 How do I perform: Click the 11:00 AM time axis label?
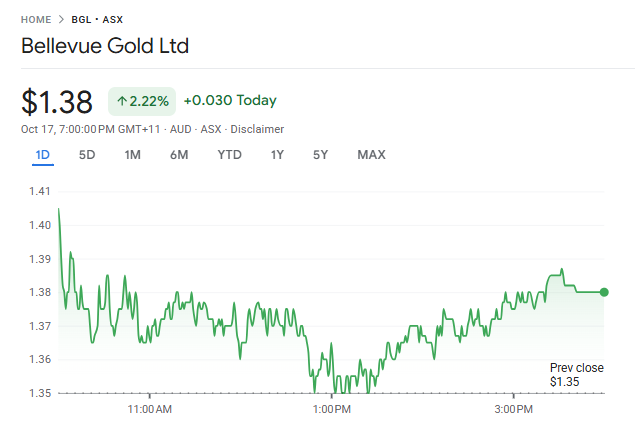click(150, 409)
